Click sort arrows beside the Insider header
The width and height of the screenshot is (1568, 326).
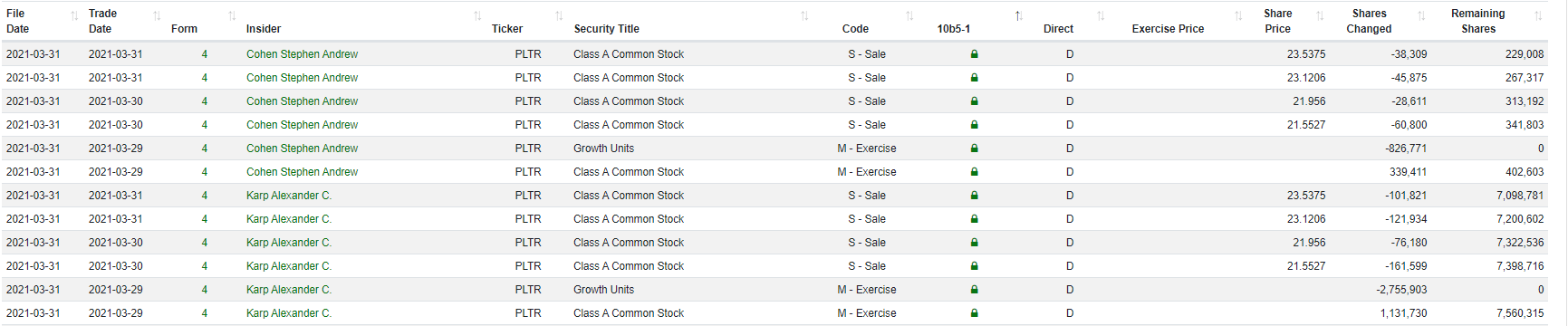(477, 16)
